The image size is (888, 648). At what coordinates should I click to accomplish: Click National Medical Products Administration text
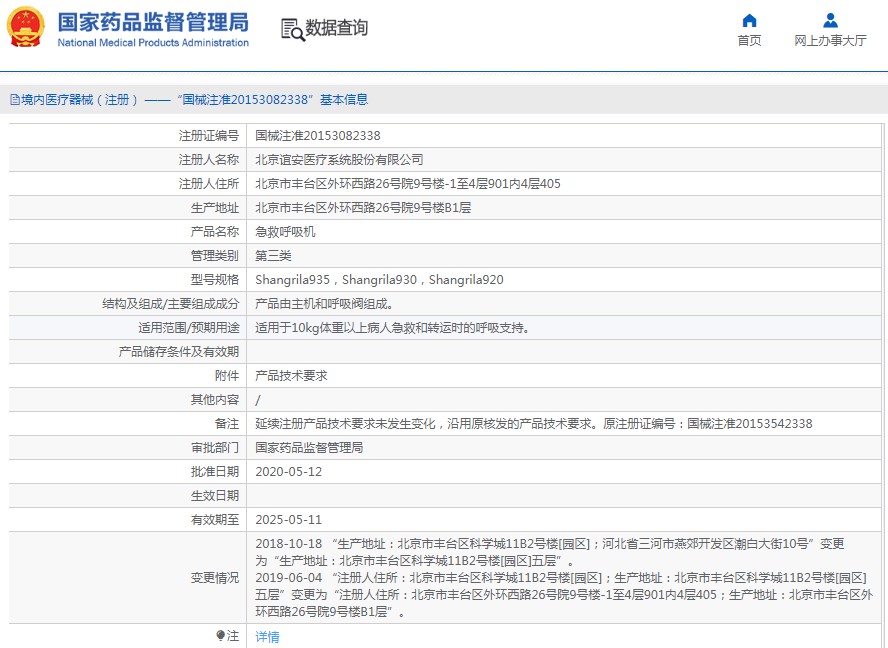coord(153,42)
